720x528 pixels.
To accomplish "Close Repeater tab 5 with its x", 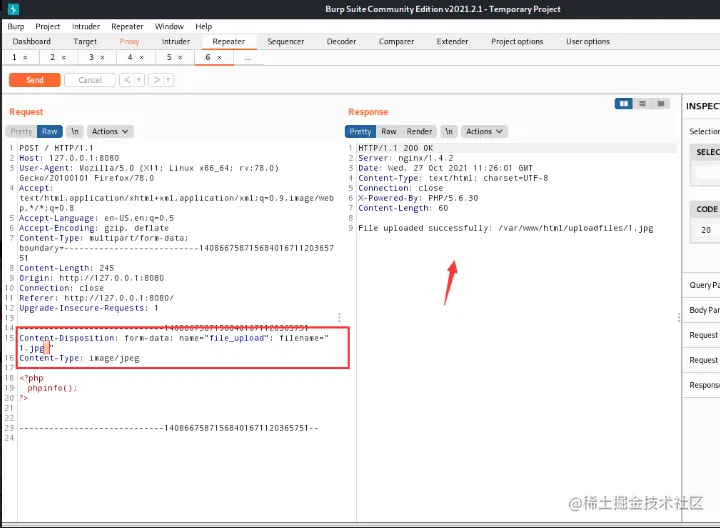I will click(x=180, y=57).
